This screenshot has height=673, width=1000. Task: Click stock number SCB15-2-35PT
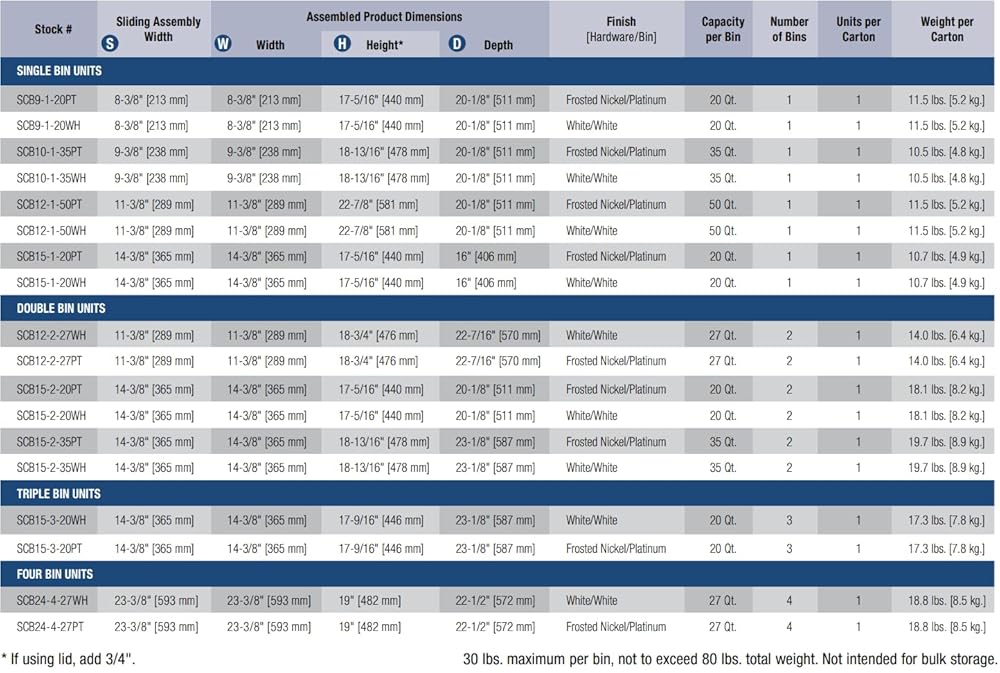(50, 441)
